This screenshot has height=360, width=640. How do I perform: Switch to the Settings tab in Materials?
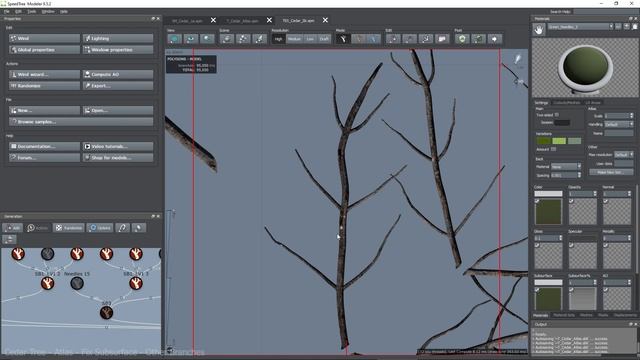tap(541, 102)
